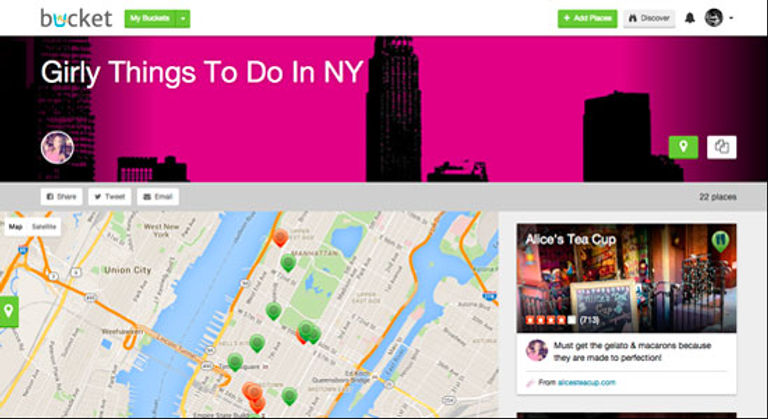The height and width of the screenshot is (419, 768).
Task: Click the white copy bucket icon button
Action: (x=721, y=147)
